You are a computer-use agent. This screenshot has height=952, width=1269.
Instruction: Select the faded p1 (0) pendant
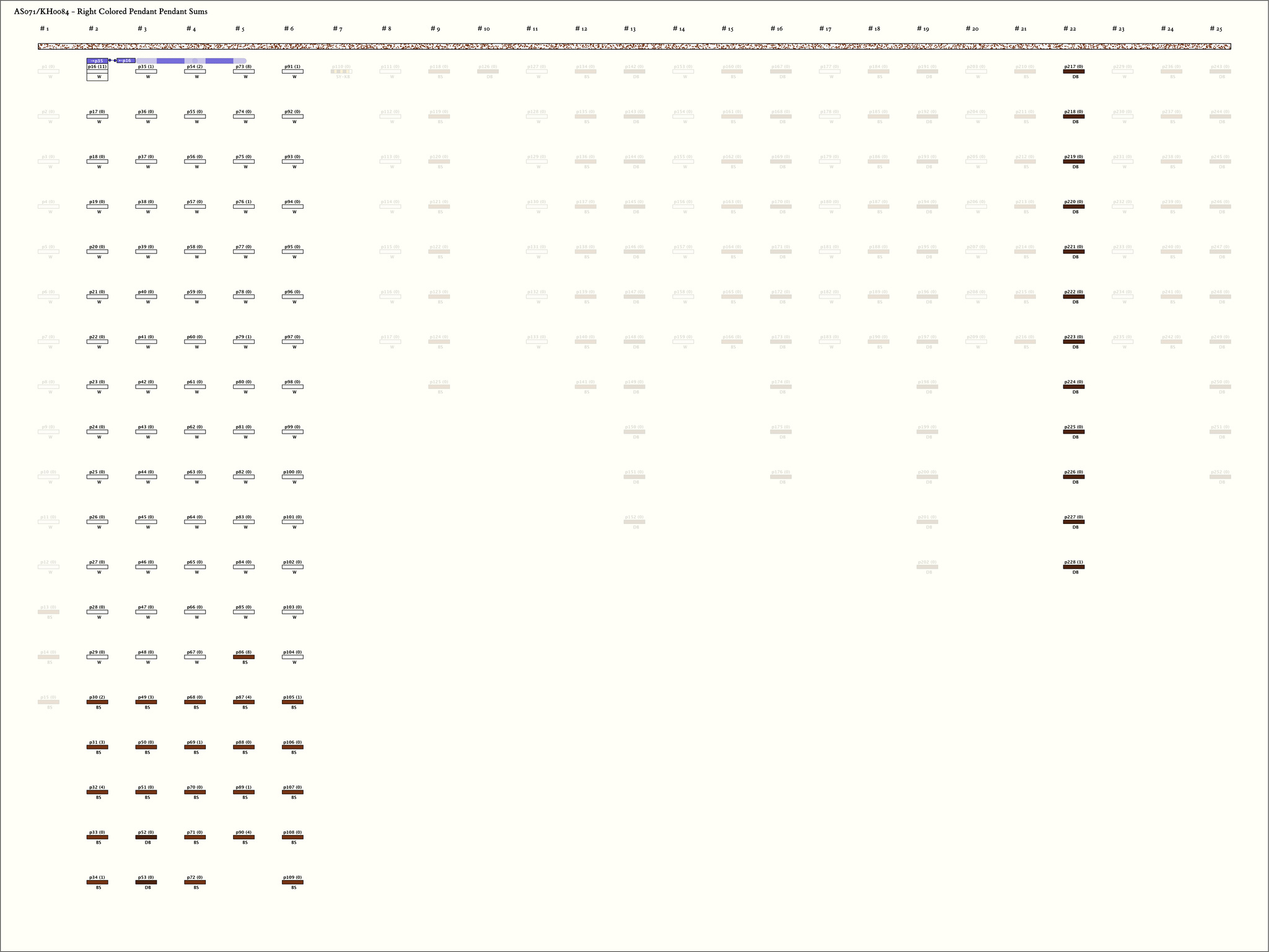tap(48, 71)
